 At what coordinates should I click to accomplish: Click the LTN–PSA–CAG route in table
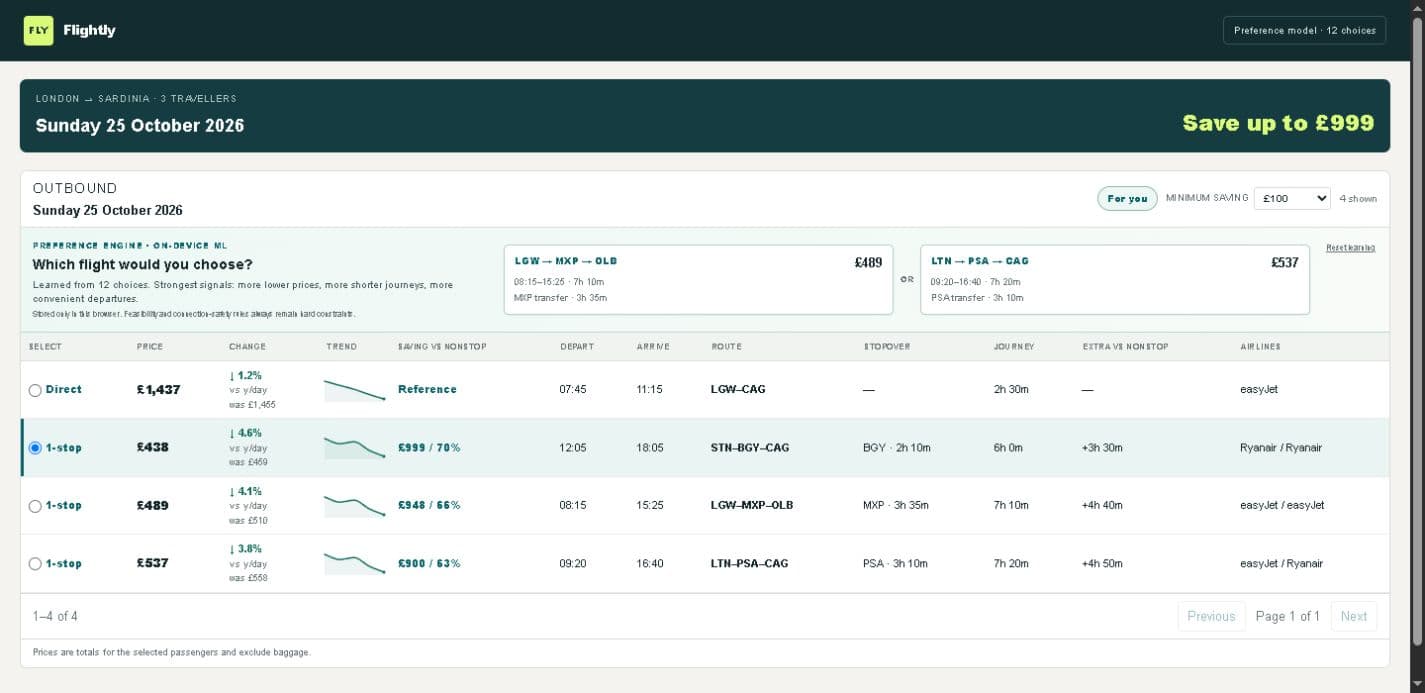(750, 564)
